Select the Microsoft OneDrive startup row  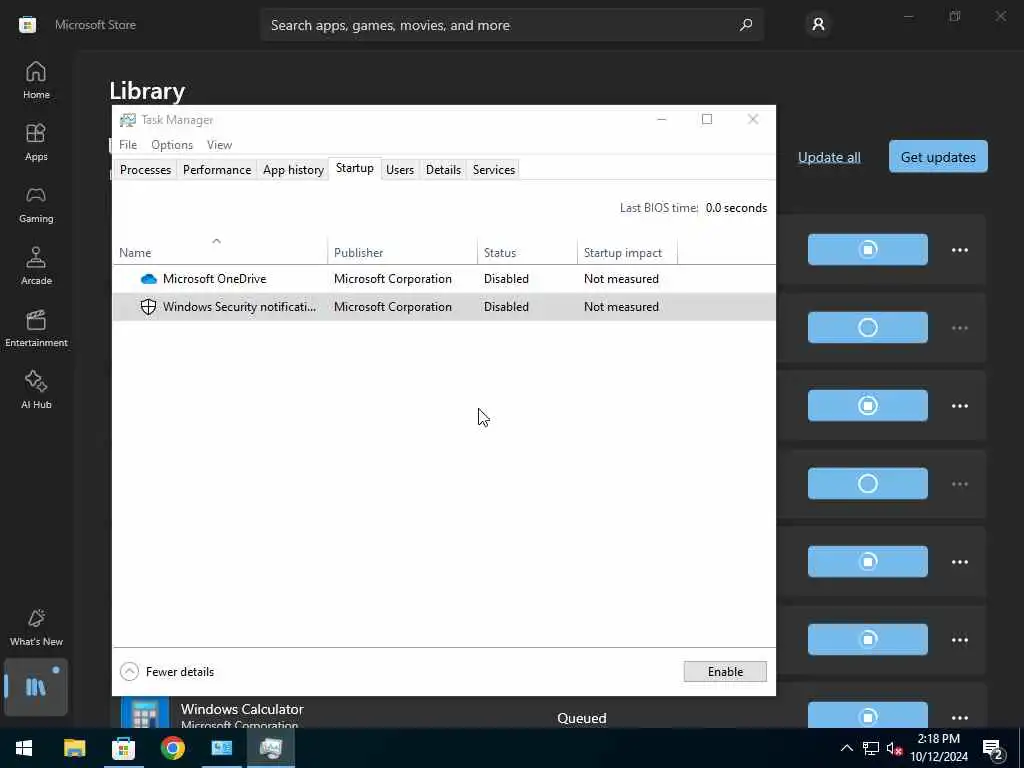(x=444, y=279)
